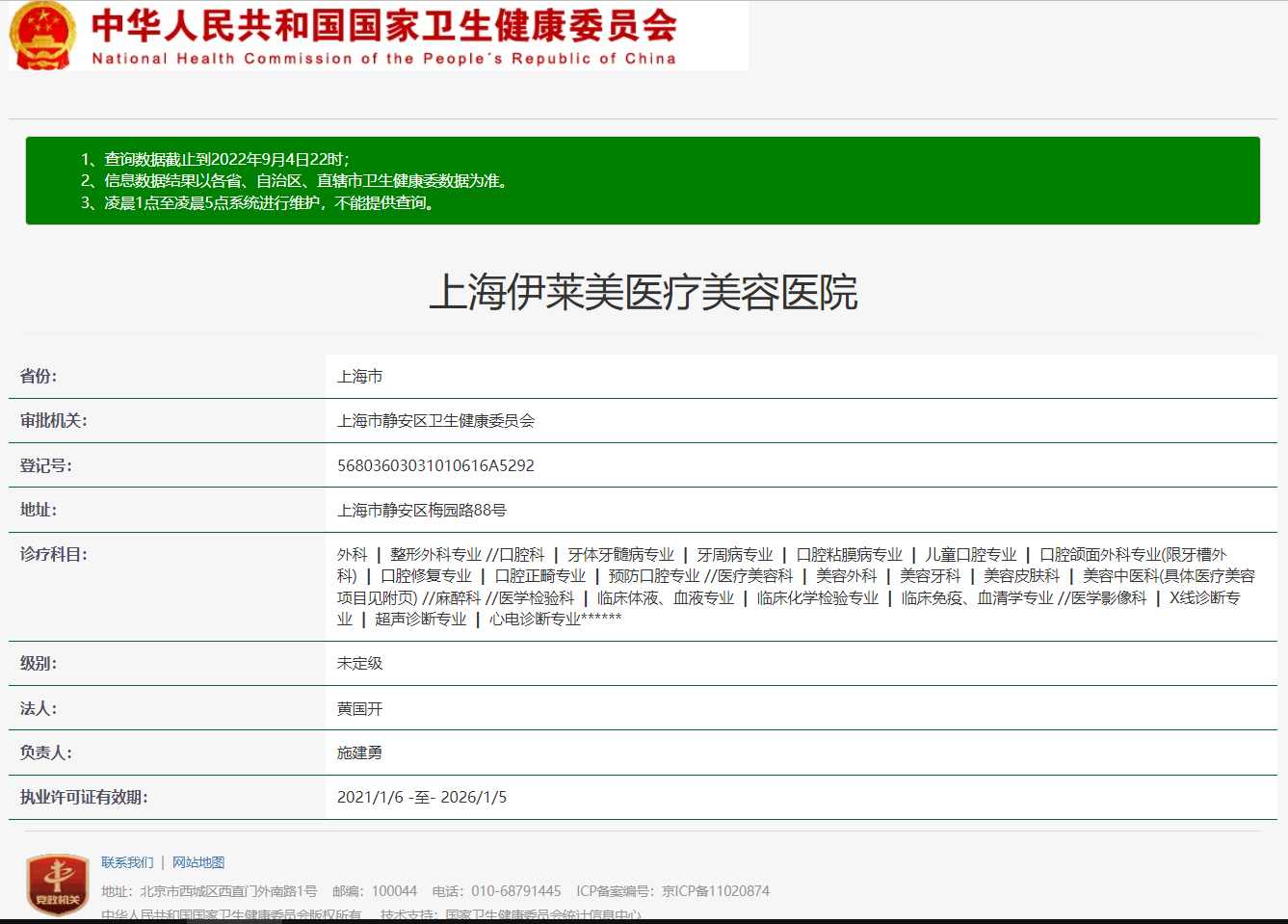Click the national emblem logo in header

pyautogui.click(x=42, y=36)
